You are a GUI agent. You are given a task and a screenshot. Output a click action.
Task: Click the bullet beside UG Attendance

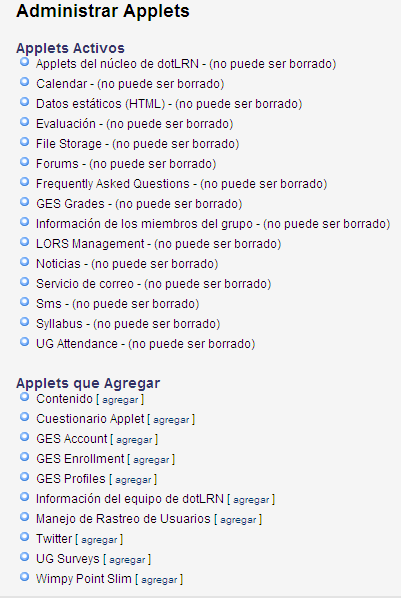(24, 341)
